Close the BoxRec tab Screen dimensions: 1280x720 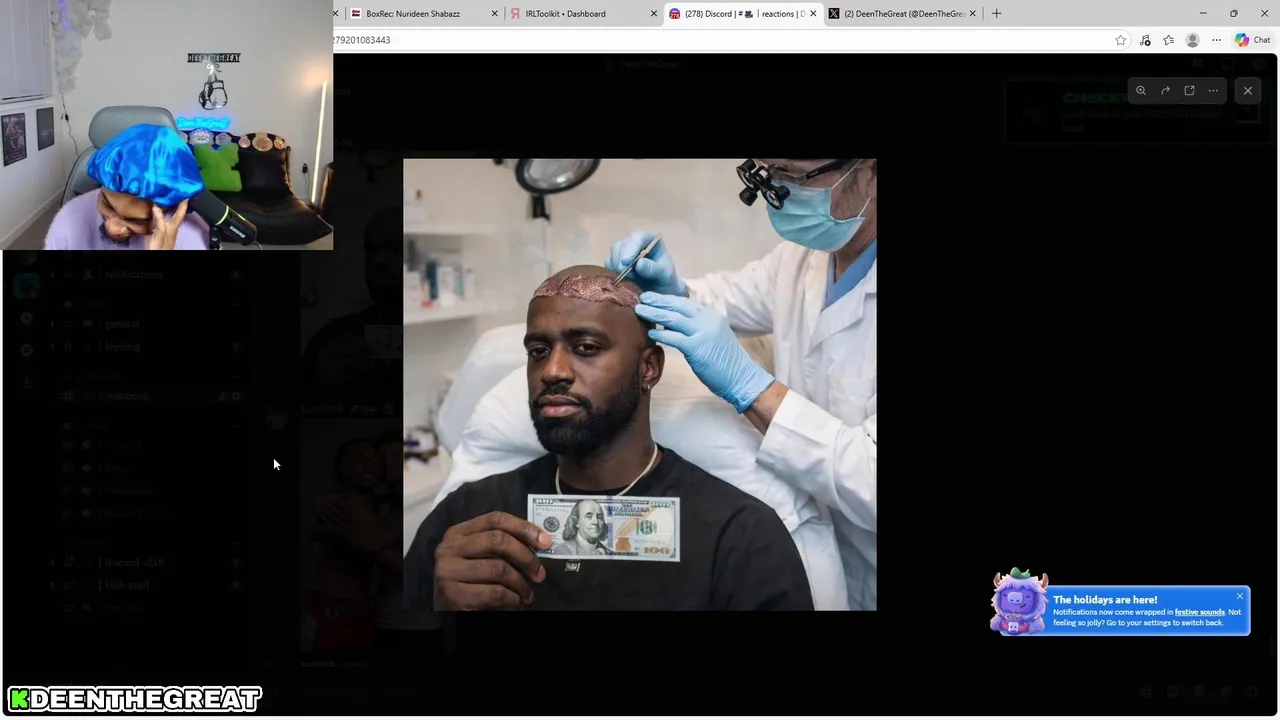(494, 14)
